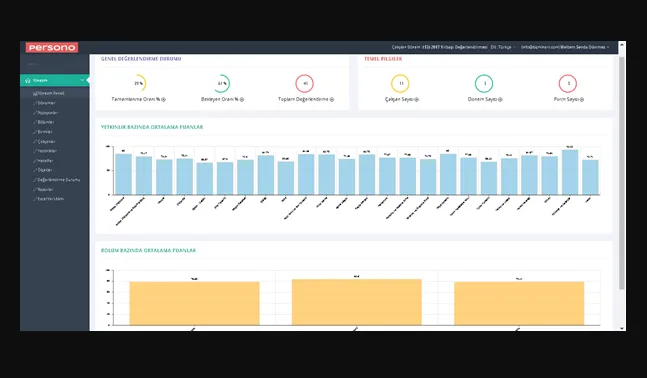Click the icon beside Pozisyonlar
This screenshot has height=378, width=647.
(35, 113)
